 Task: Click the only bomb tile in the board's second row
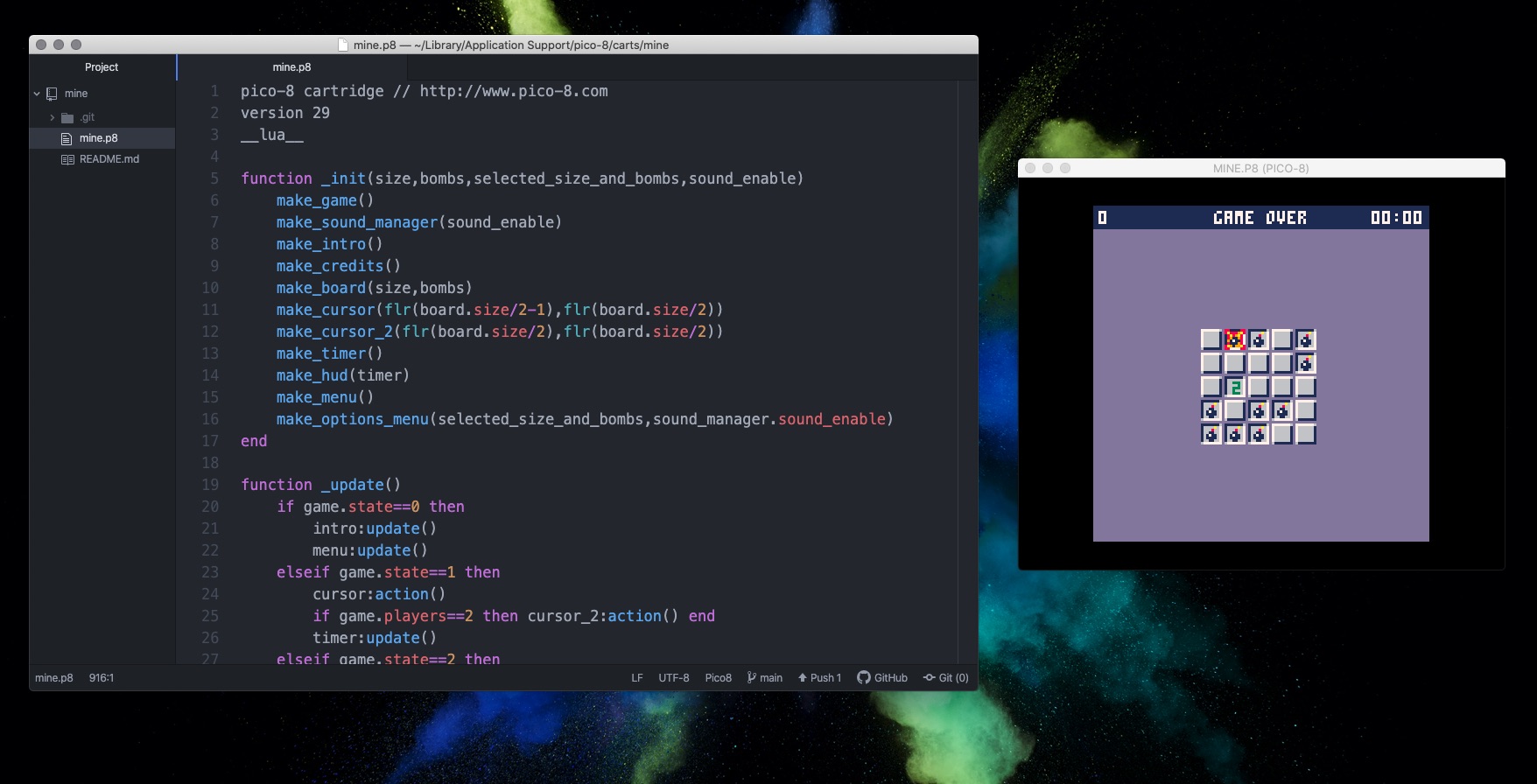(x=1306, y=363)
